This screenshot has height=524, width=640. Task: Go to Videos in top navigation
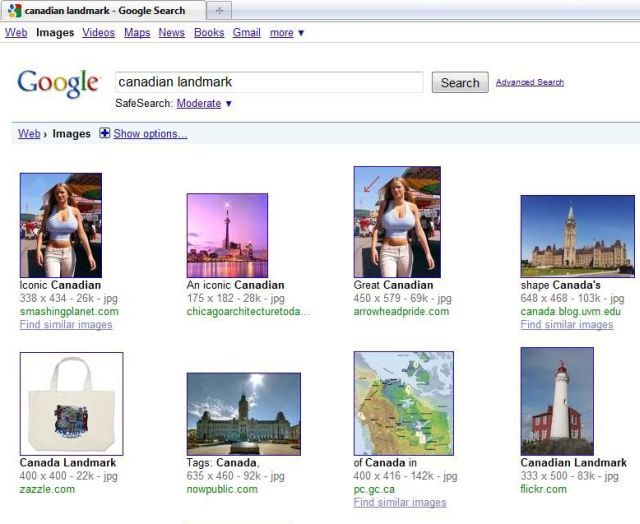pyautogui.click(x=98, y=33)
